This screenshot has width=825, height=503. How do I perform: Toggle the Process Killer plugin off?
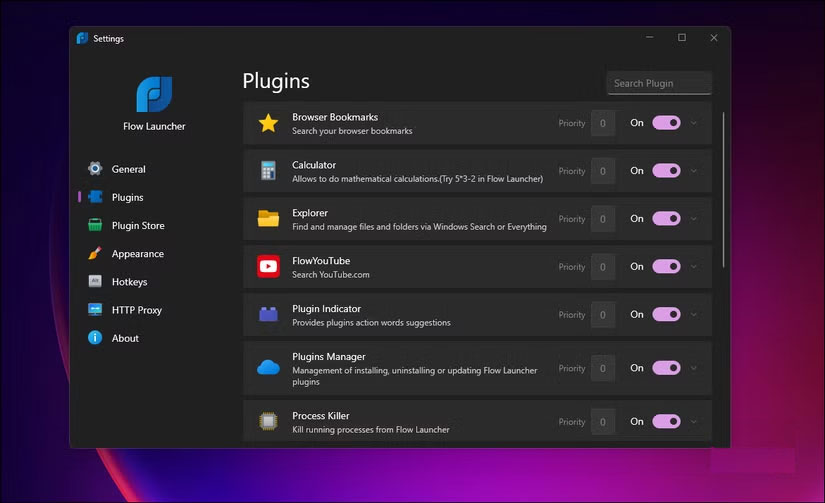pyautogui.click(x=666, y=421)
